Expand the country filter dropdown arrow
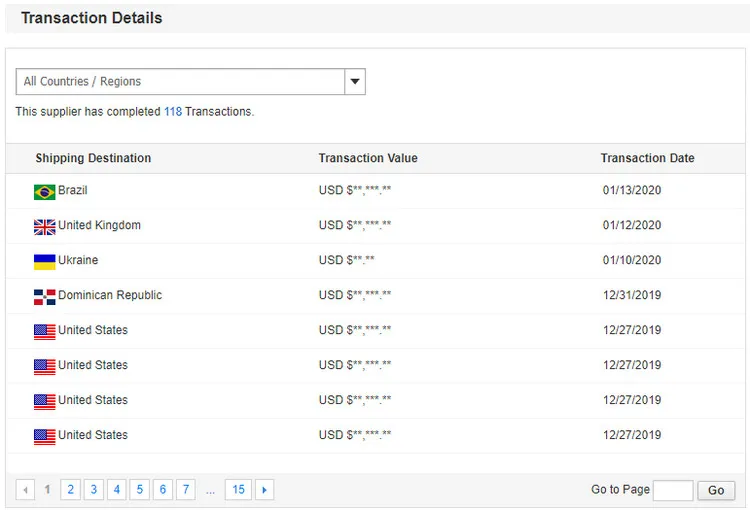This screenshot has height=510, width=750. pos(355,82)
